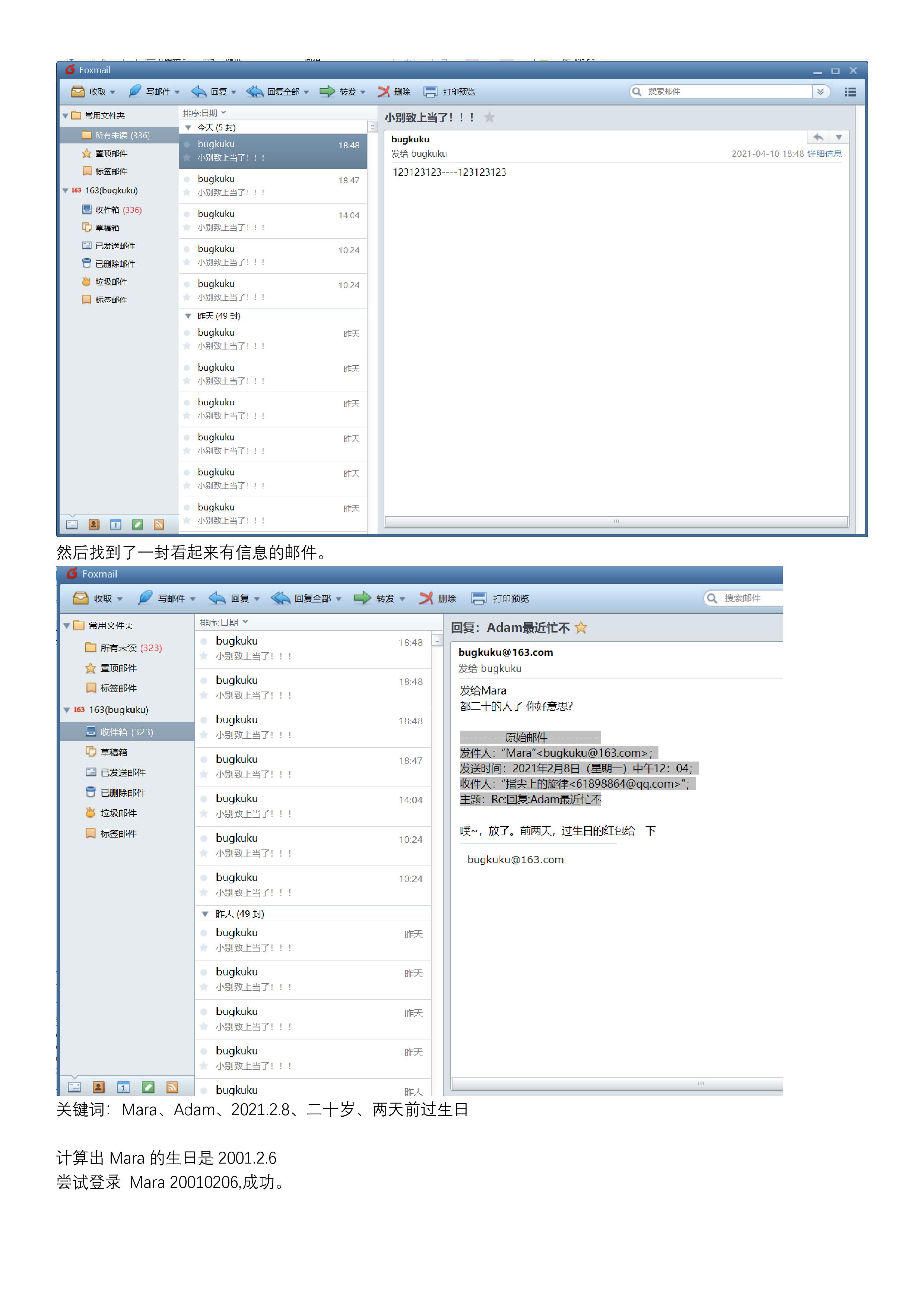The image size is (924, 1307).
Task: Star the 14:04 email in lower mail list
Action: (204, 813)
